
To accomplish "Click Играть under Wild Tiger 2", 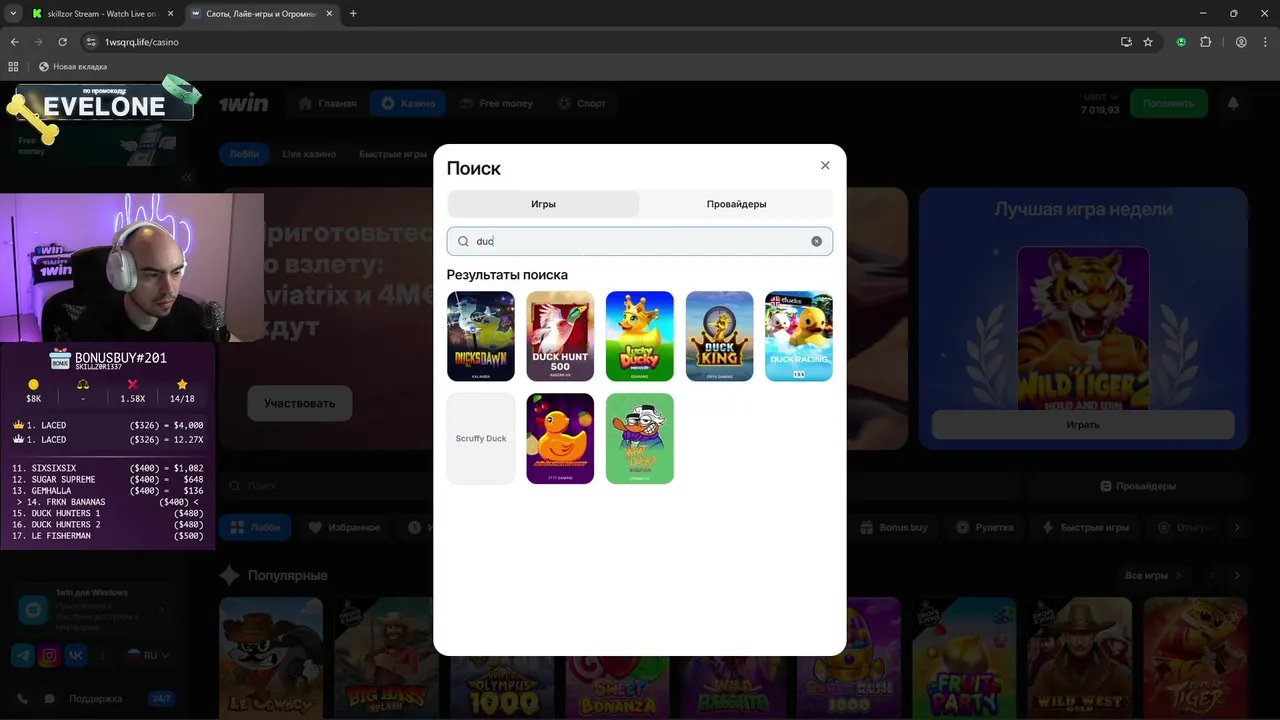I will tap(1082, 424).
